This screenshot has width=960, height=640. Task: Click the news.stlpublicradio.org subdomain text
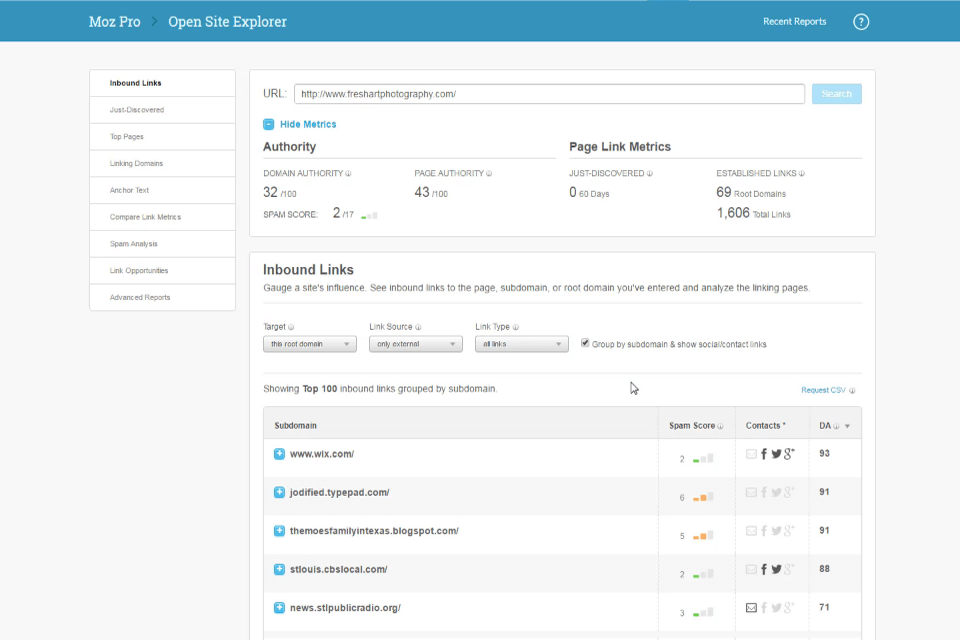345,608
